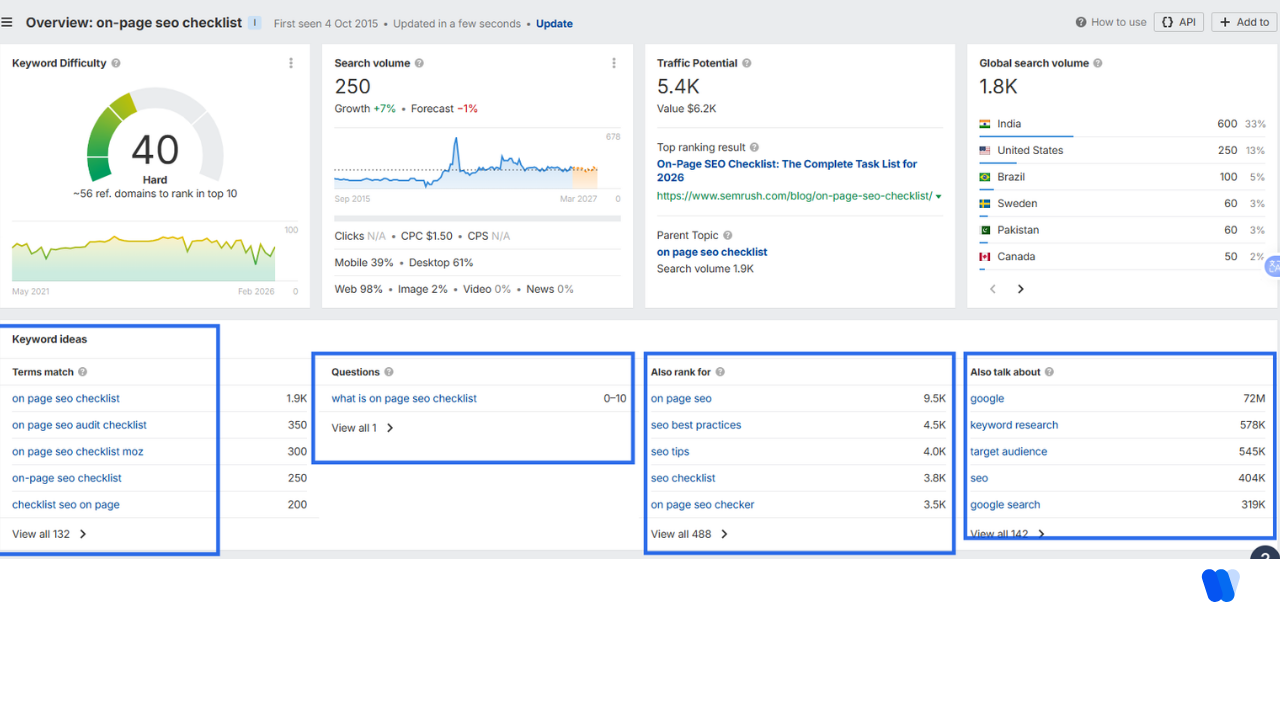
Task: Go to next page of countries list
Action: point(1020,289)
